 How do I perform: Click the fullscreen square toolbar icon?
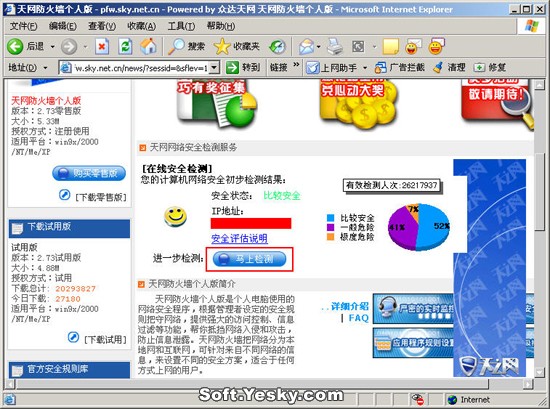358,47
